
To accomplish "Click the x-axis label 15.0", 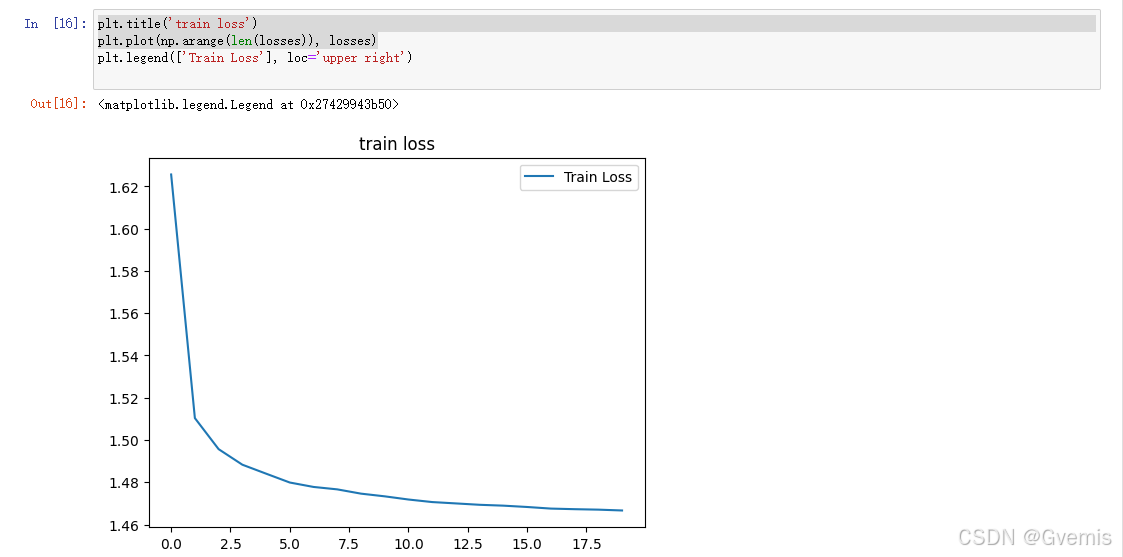I will (527, 545).
